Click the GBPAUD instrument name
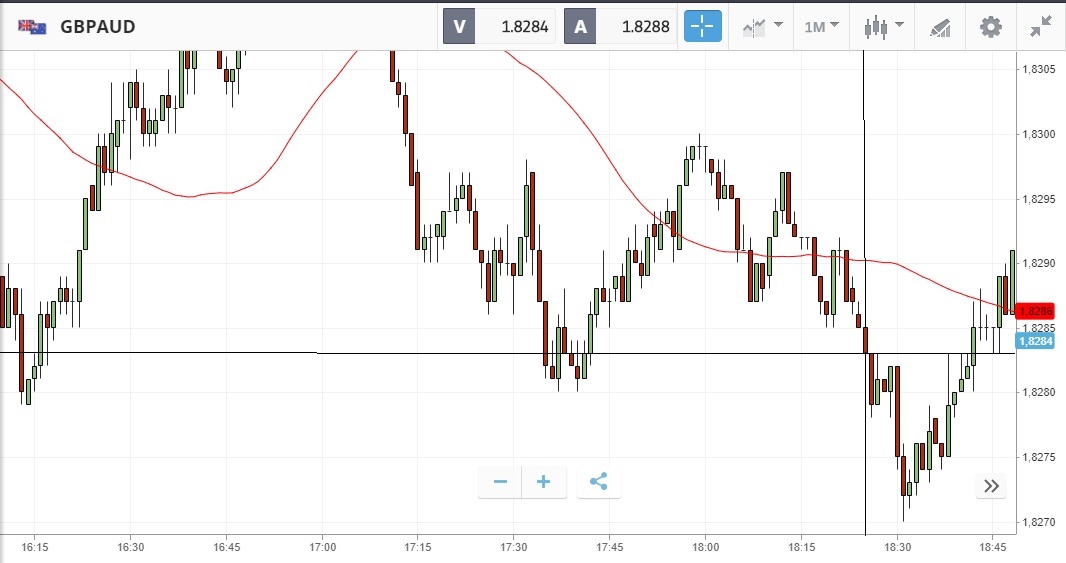The image size is (1066, 563). [98, 27]
